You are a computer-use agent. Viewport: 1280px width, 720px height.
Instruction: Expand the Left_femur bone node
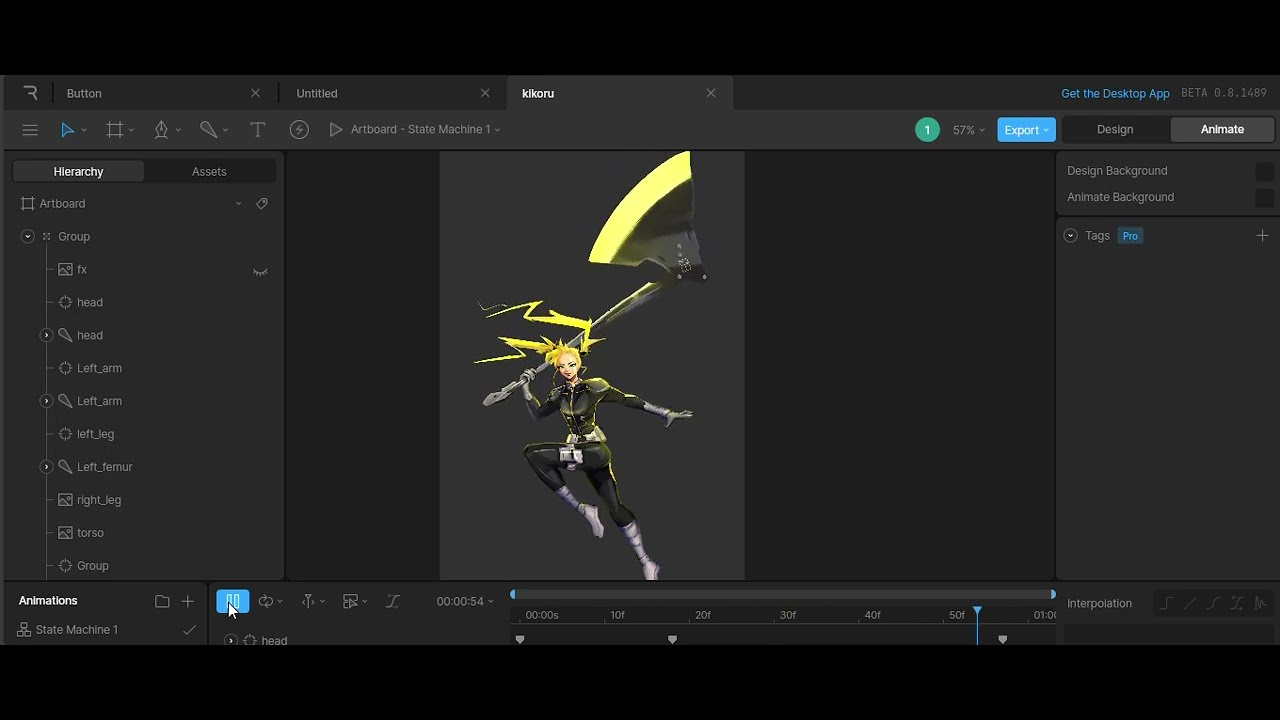[x=46, y=467]
